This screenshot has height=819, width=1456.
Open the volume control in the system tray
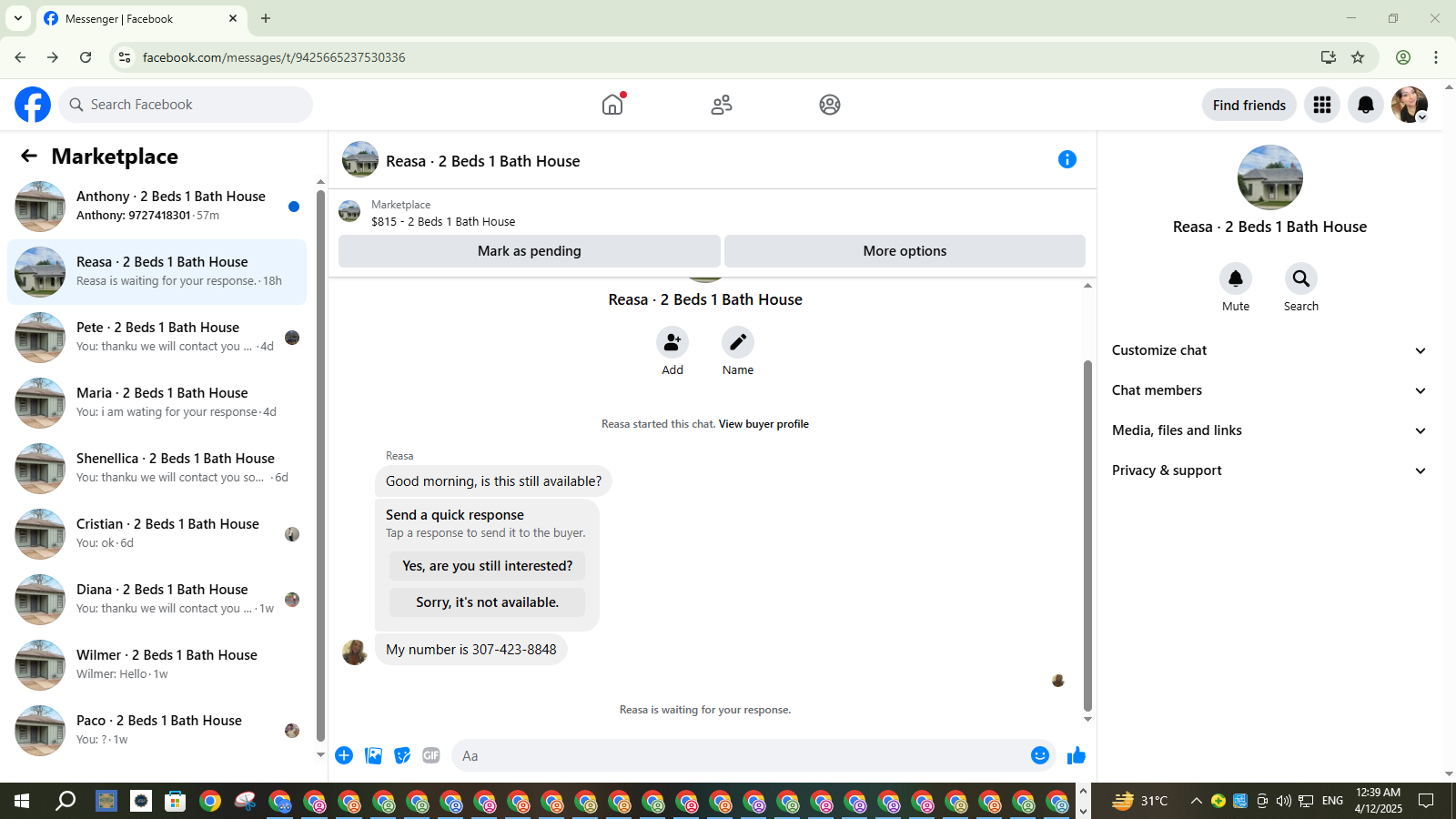[x=1283, y=801]
